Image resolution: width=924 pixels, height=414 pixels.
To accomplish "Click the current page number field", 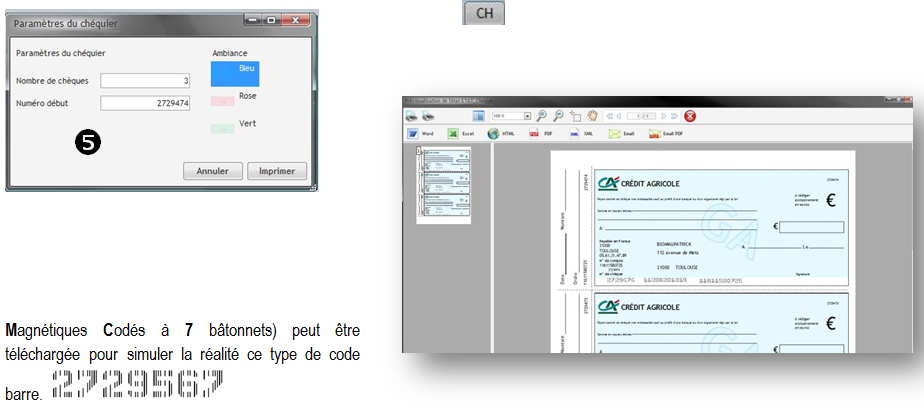I will click(633, 116).
